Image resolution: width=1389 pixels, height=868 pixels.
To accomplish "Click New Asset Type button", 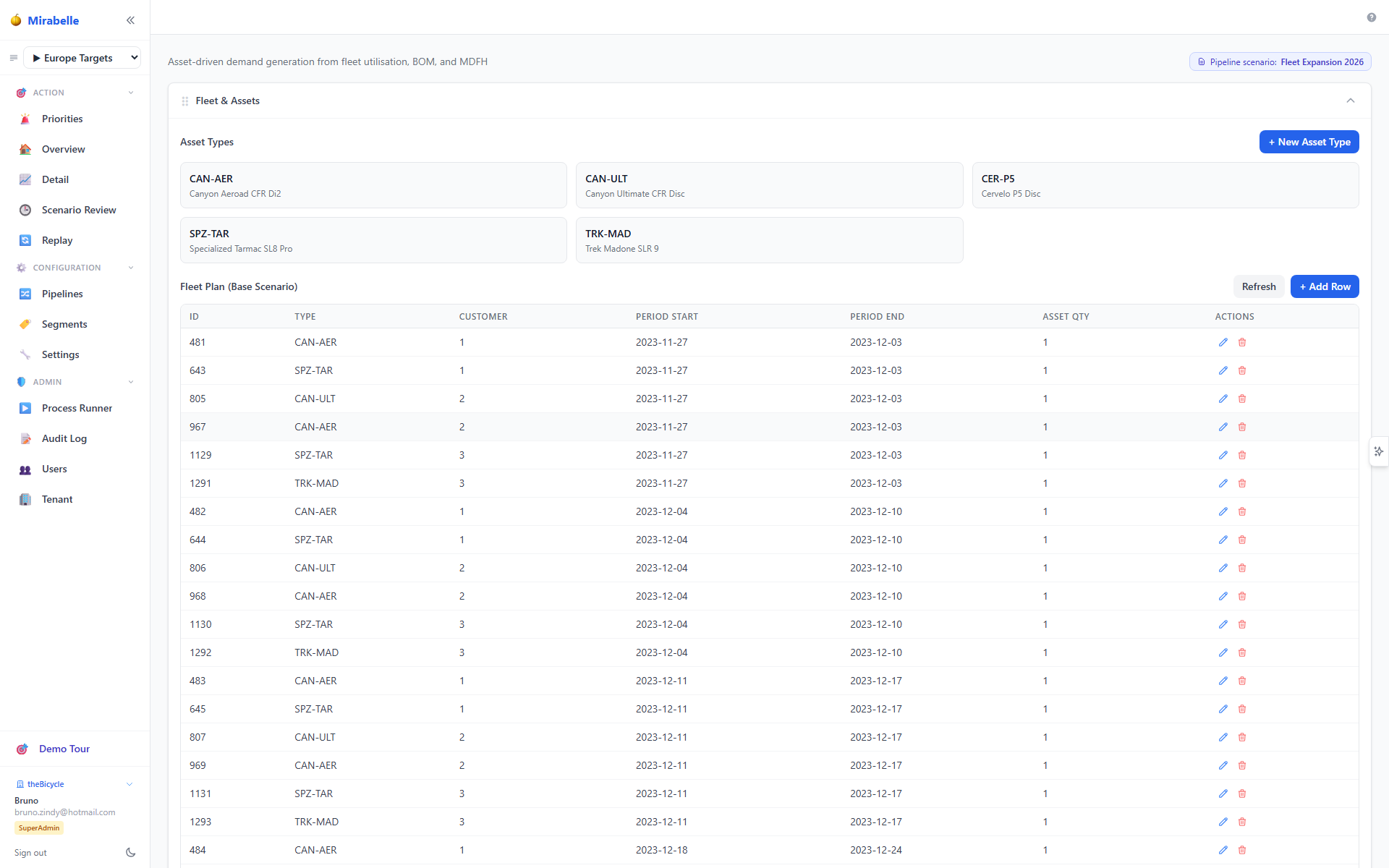I will coord(1309,142).
